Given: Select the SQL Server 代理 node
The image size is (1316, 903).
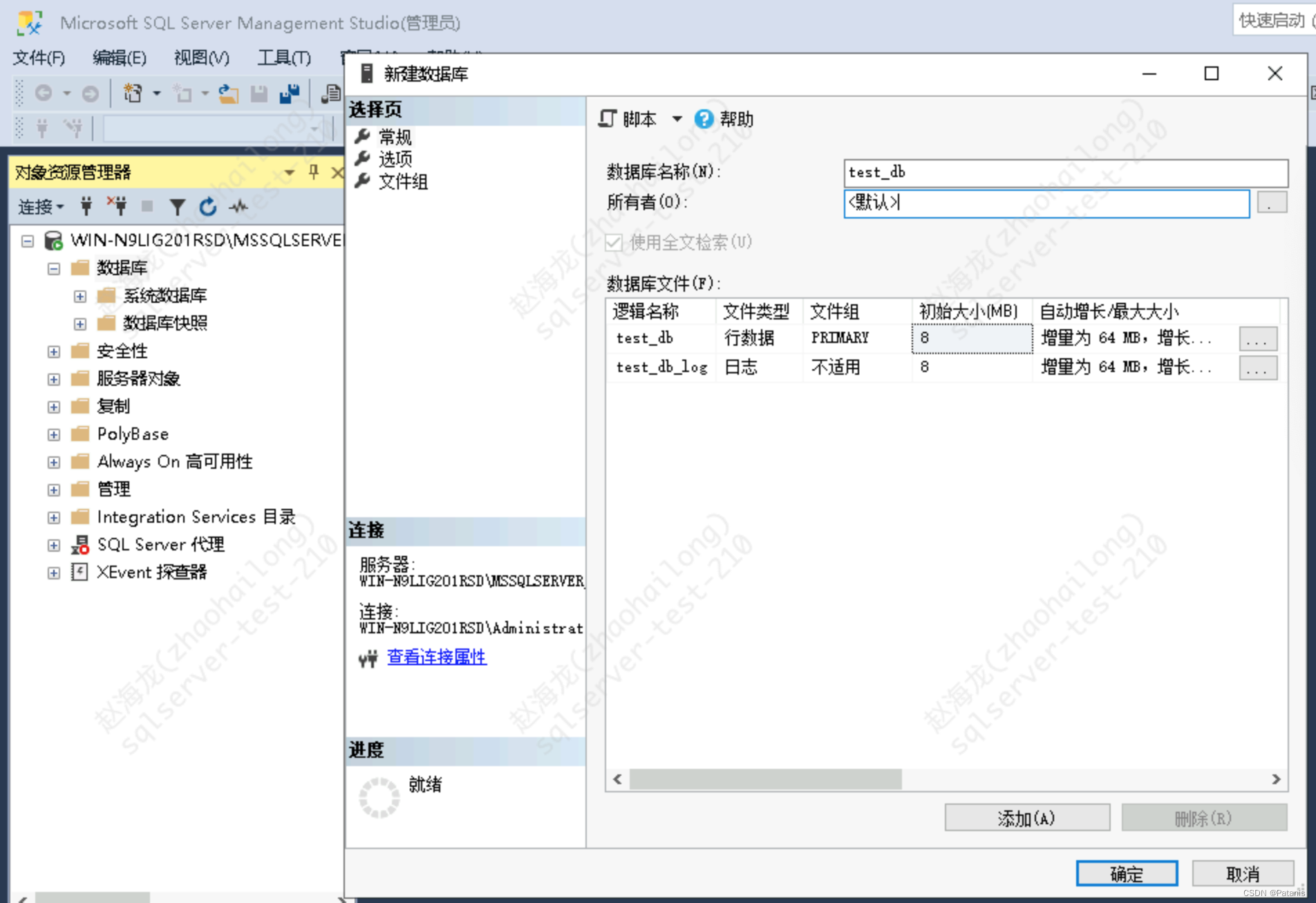Looking at the screenshot, I should 160,545.
